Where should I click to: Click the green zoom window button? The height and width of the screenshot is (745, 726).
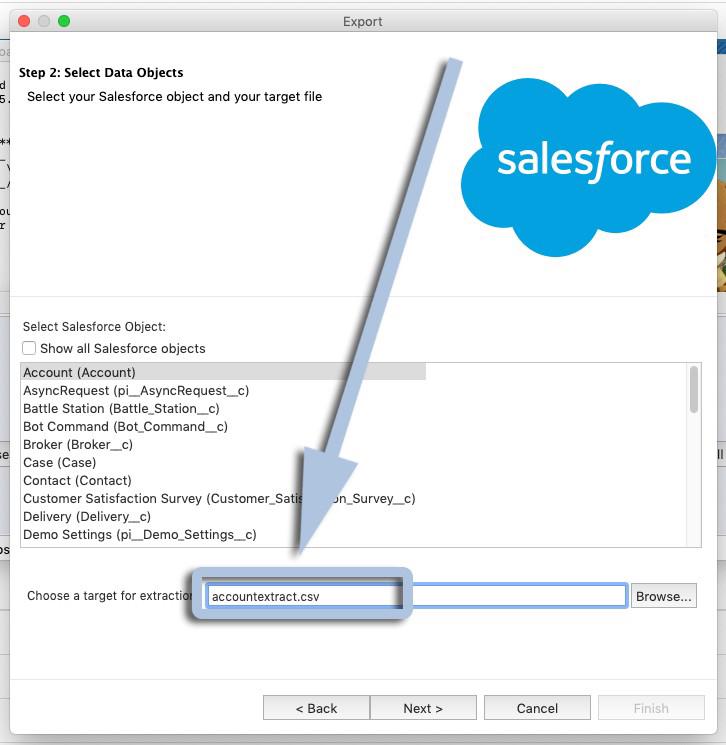point(64,21)
